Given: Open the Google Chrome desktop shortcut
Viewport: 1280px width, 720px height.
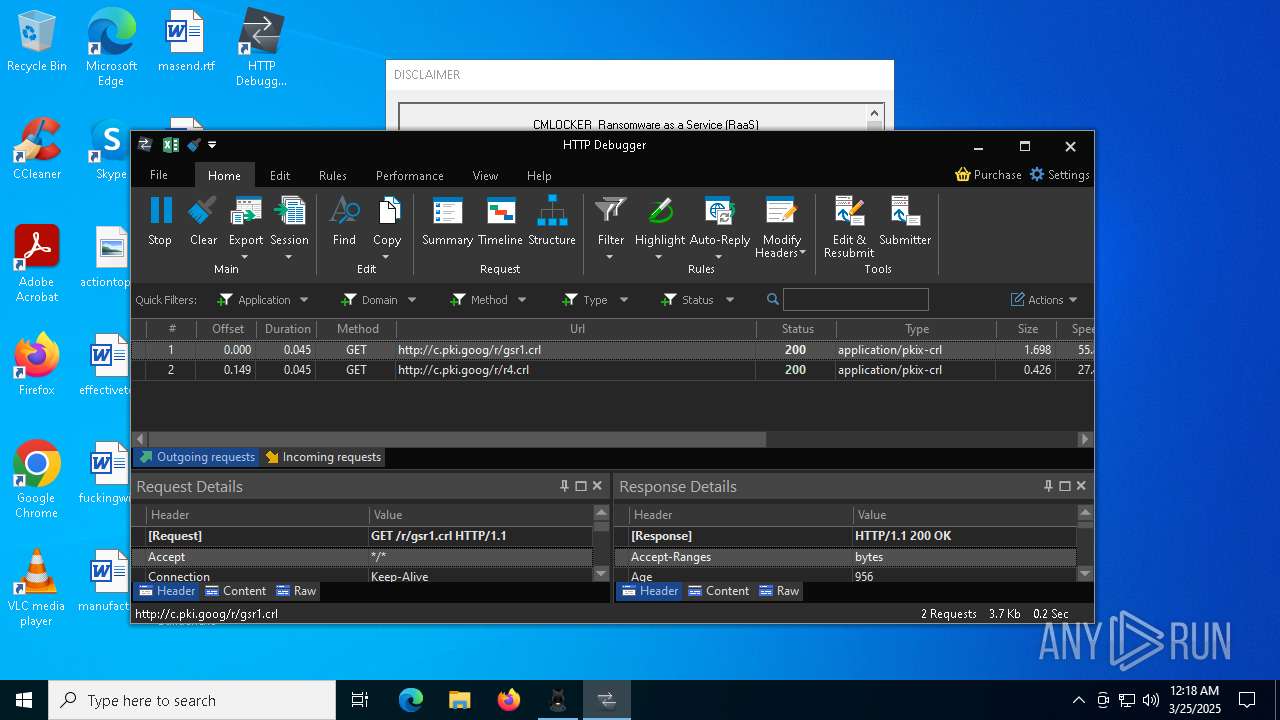Looking at the screenshot, I should click(36, 480).
